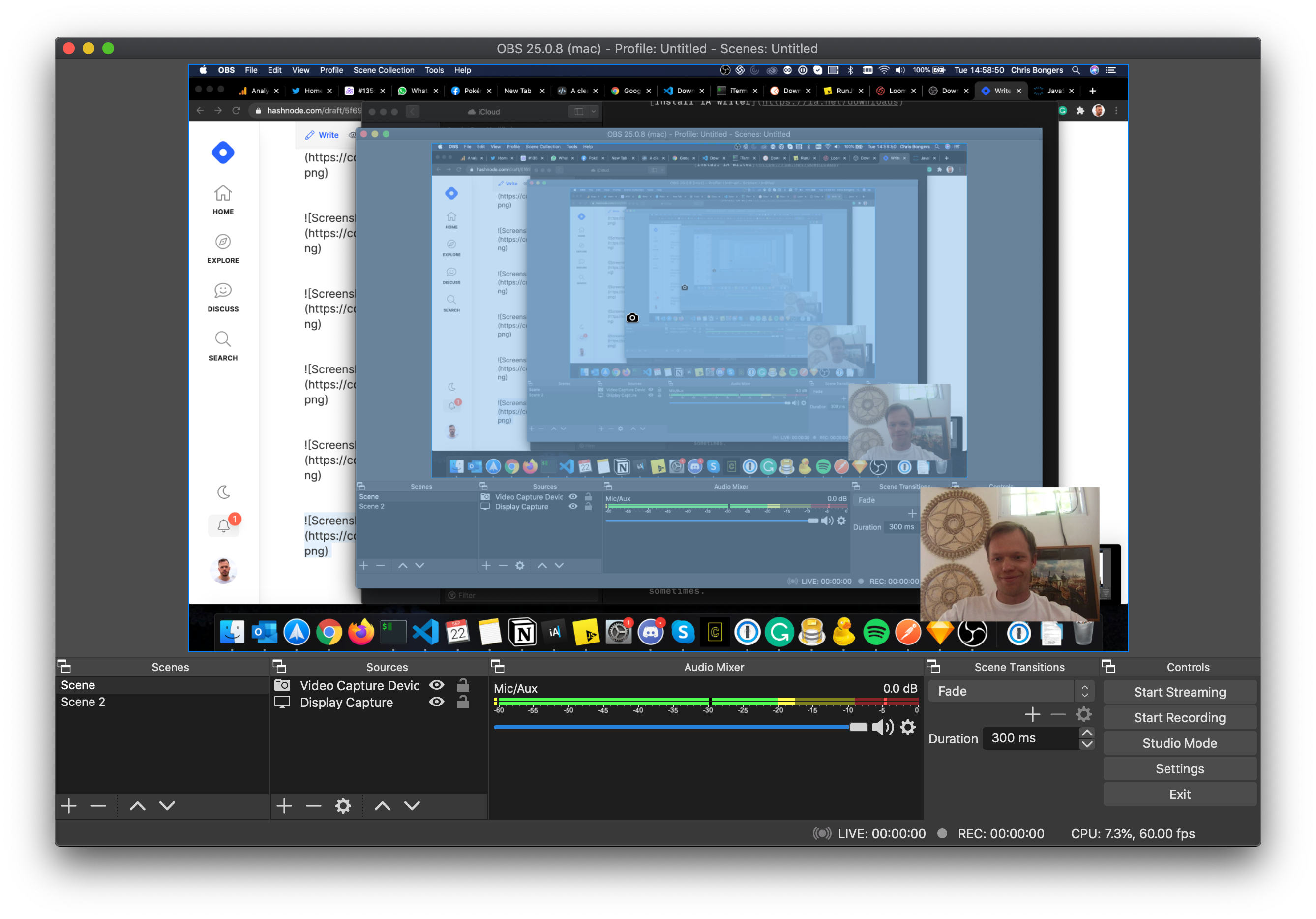Adjust the Mic/Aux volume slider handle
The width and height of the screenshot is (1316, 919).
coord(858,727)
